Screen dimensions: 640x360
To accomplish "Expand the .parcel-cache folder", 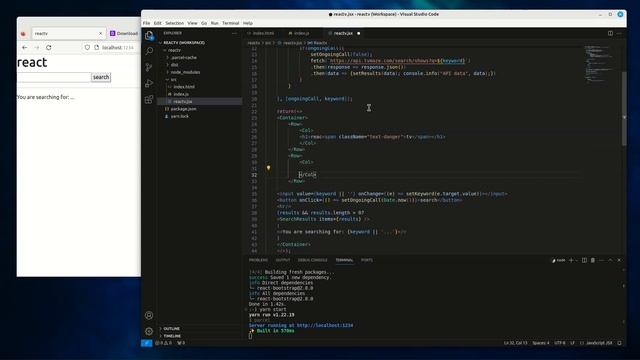I will tap(184, 58).
